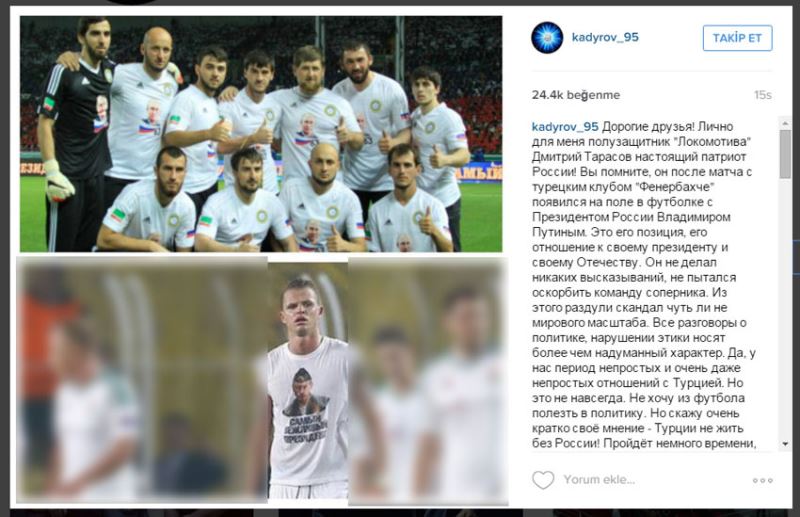Viewport: 800px width, 517px height.
Task: Click the blurred bottom-right image panel
Action: coord(428,381)
